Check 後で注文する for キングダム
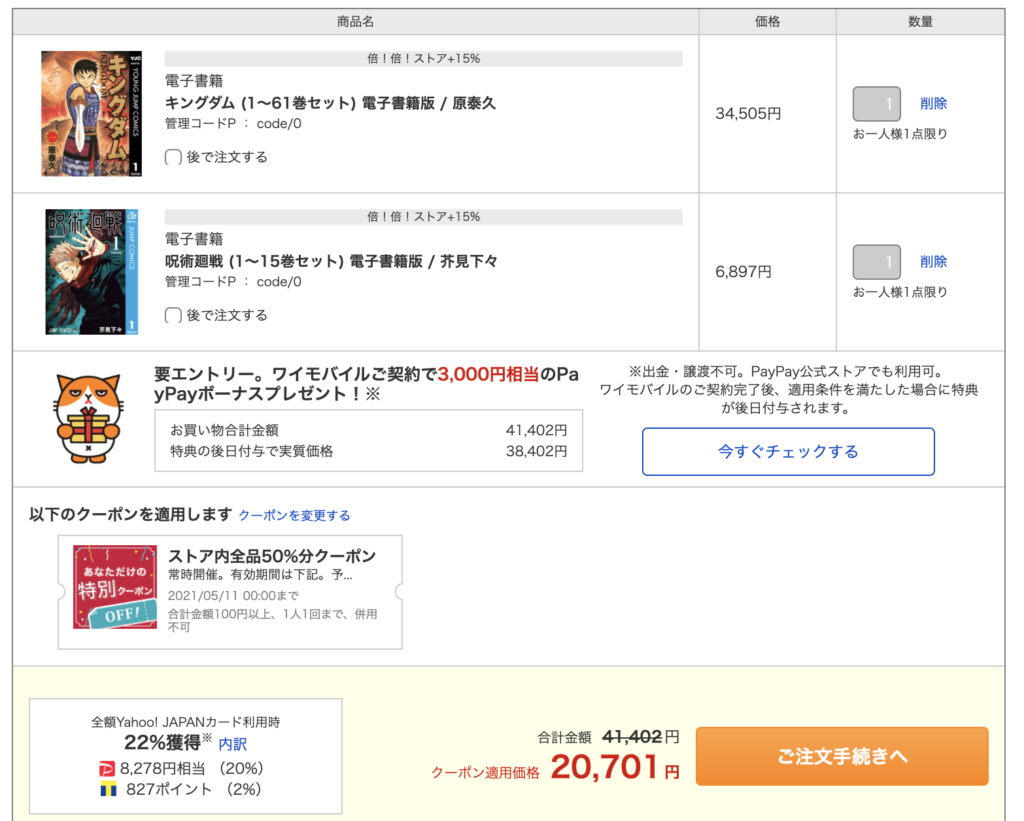The width and height of the screenshot is (1024, 821). 173,157
